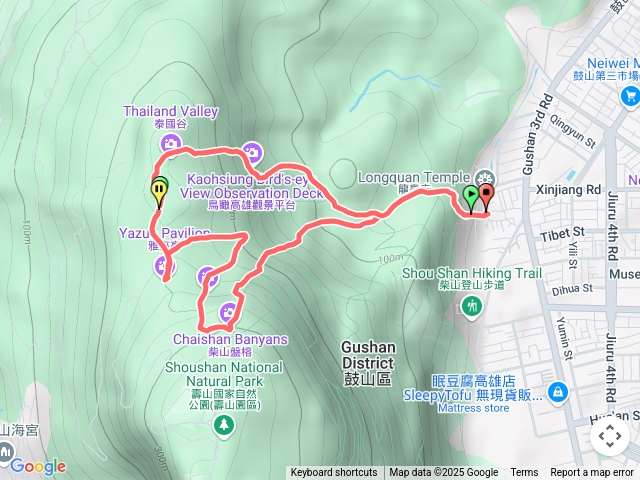The width and height of the screenshot is (640, 480).
Task: Select the Kaohsiung Bird's-eye View Observation Deck marker
Action: 252,153
